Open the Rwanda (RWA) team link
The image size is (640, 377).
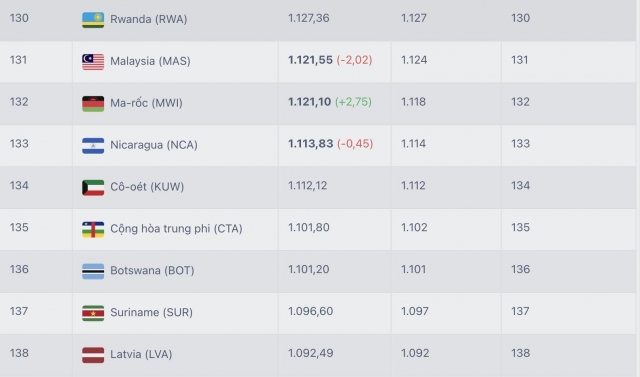[x=149, y=19]
